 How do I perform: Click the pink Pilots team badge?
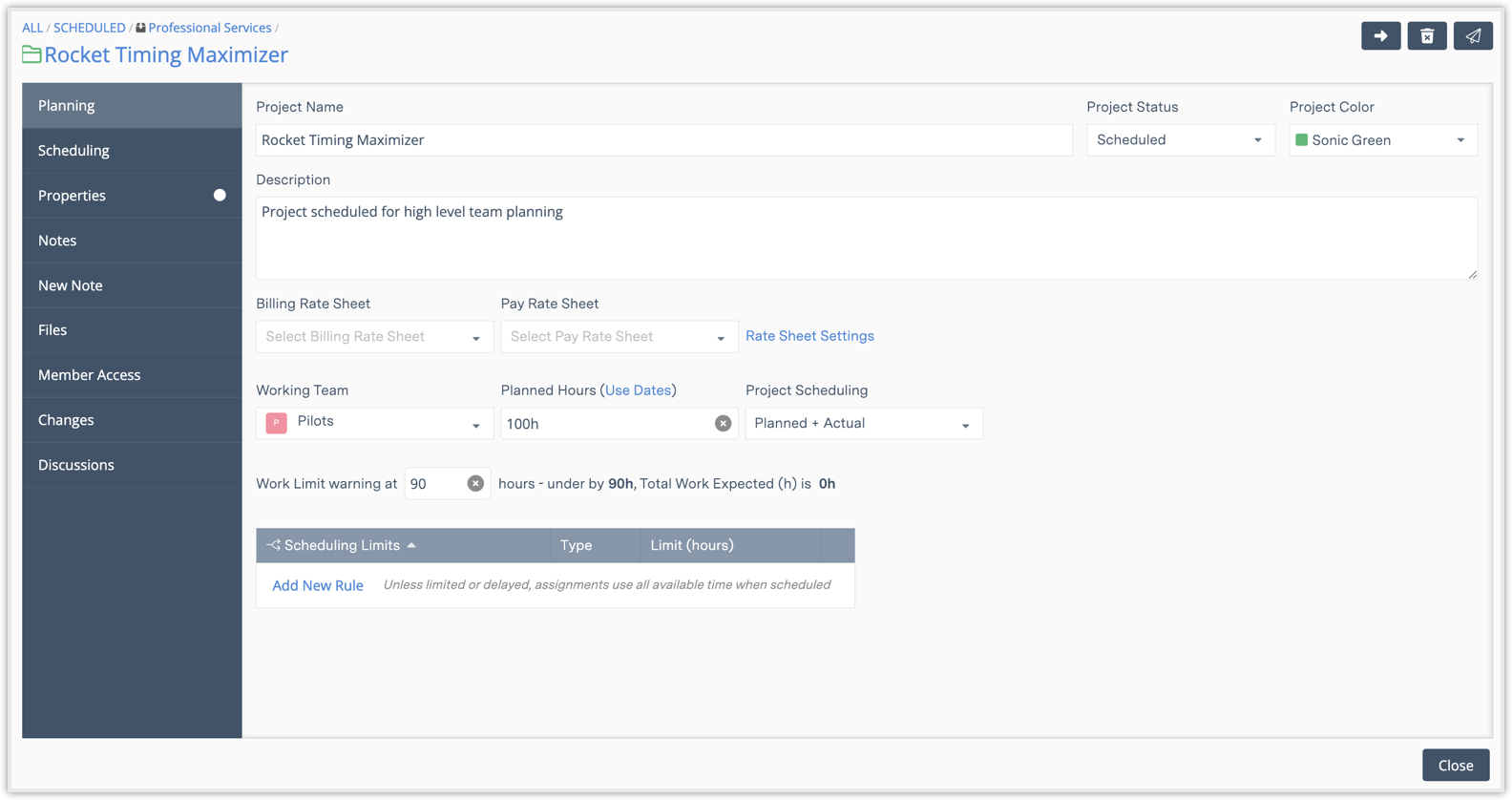pos(277,423)
